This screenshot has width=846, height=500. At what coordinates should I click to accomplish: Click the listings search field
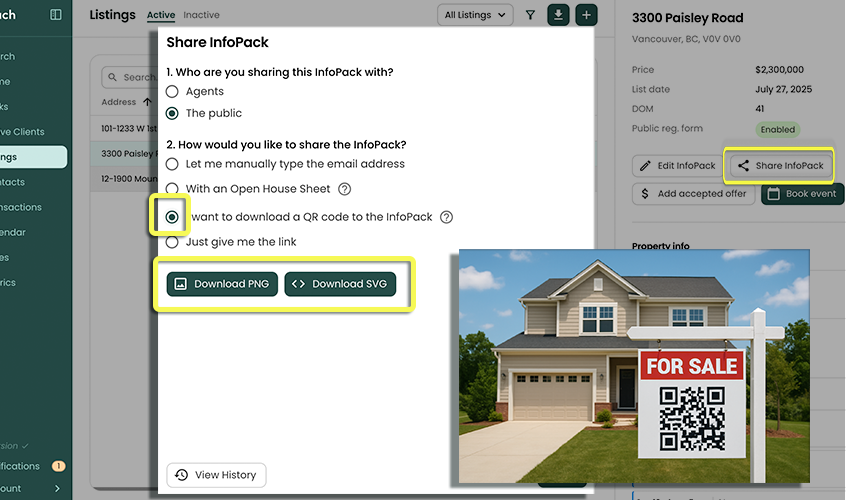130,77
